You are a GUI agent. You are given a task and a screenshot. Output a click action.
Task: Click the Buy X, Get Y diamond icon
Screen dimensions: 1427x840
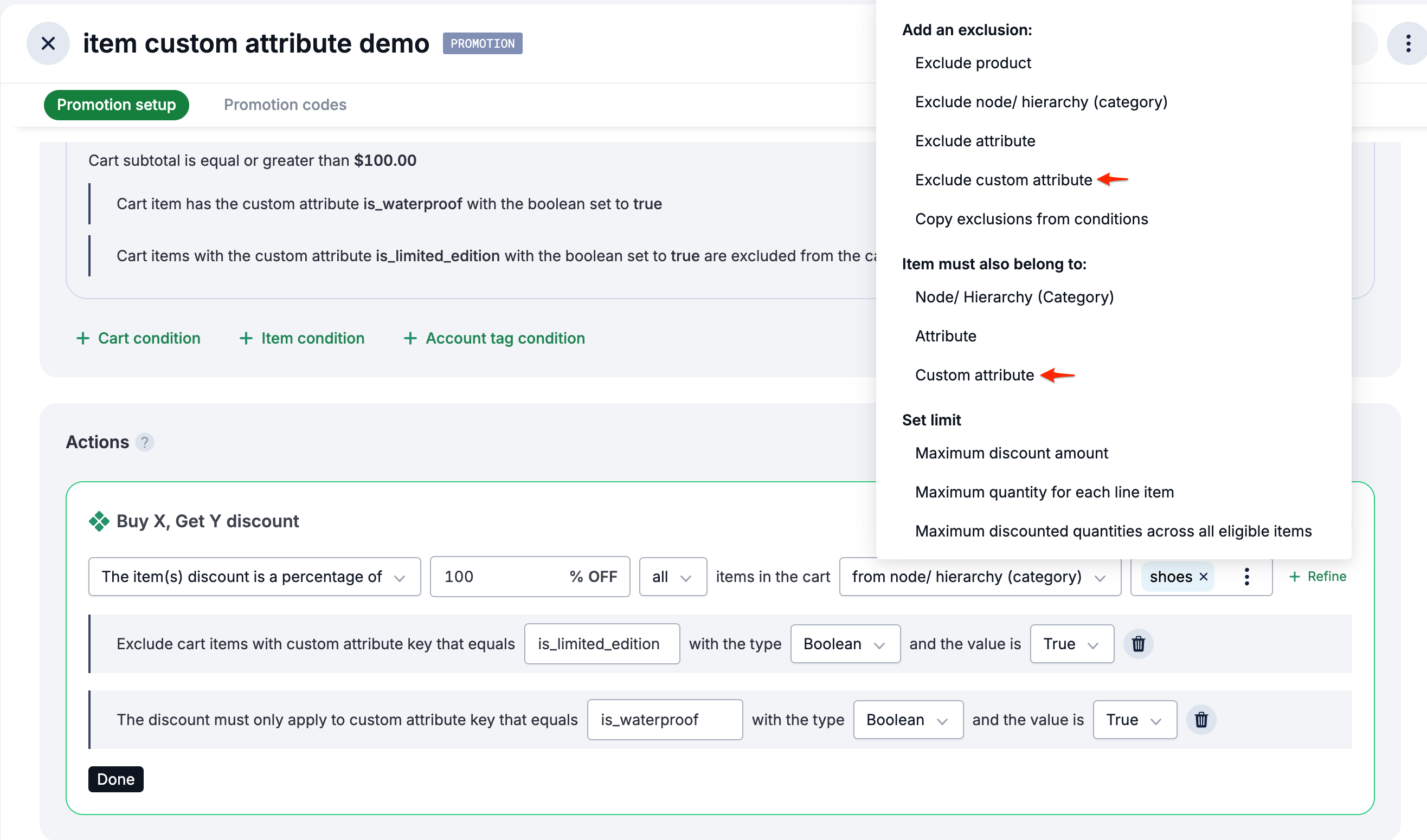pos(99,520)
